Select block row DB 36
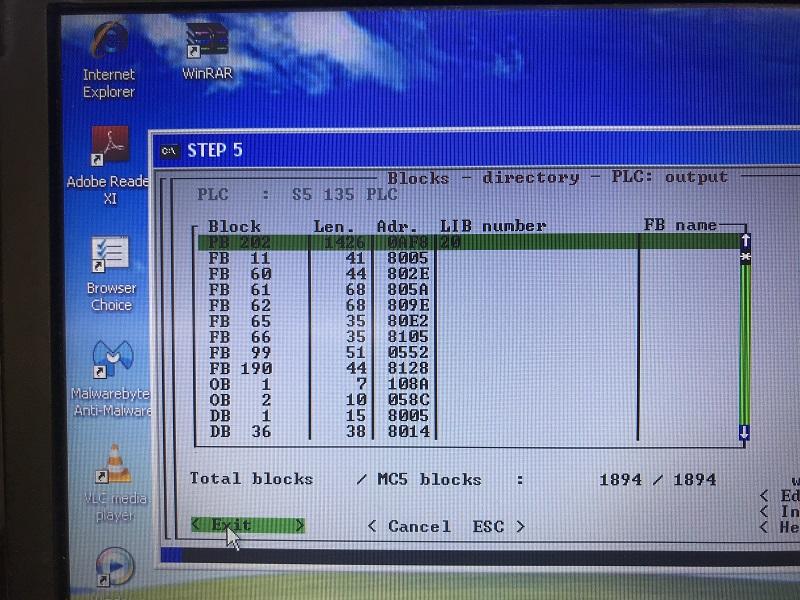 (x=468, y=432)
